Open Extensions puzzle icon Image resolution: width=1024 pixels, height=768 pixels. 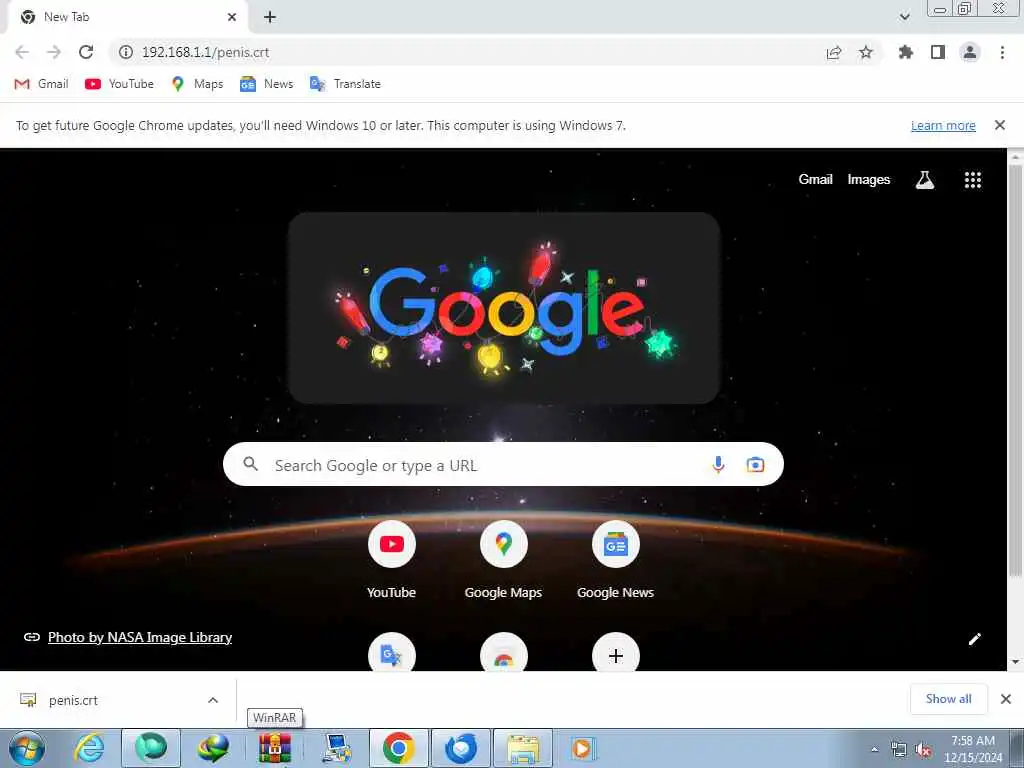906,52
